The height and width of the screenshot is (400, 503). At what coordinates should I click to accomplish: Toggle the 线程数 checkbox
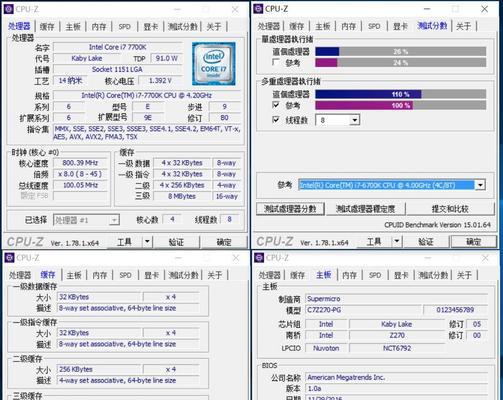pos(276,119)
